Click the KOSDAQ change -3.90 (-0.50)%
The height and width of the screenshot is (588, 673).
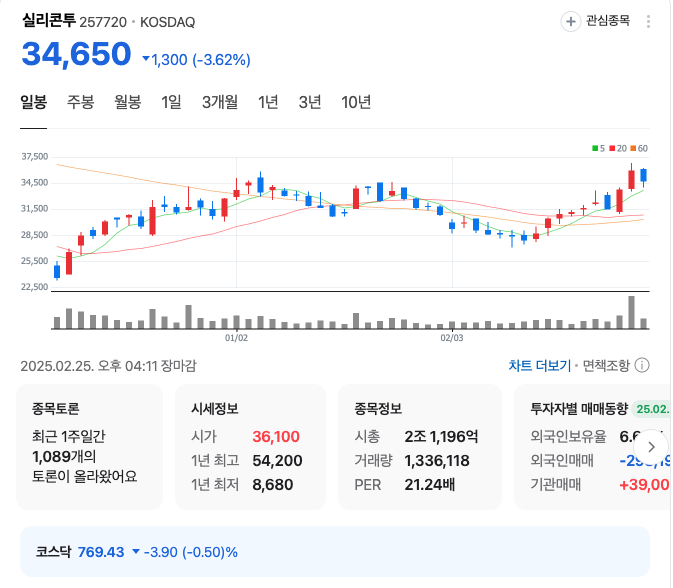coord(191,552)
